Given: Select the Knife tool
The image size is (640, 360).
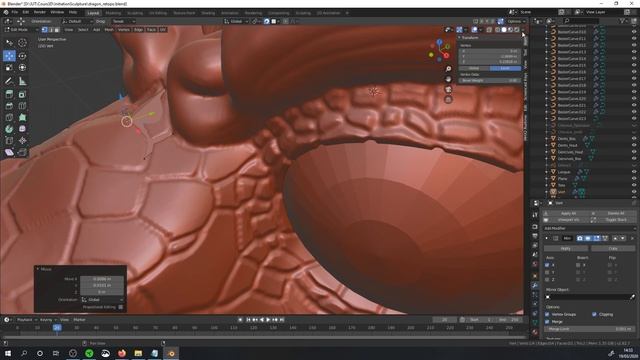Looking at the screenshot, I should [9, 118].
